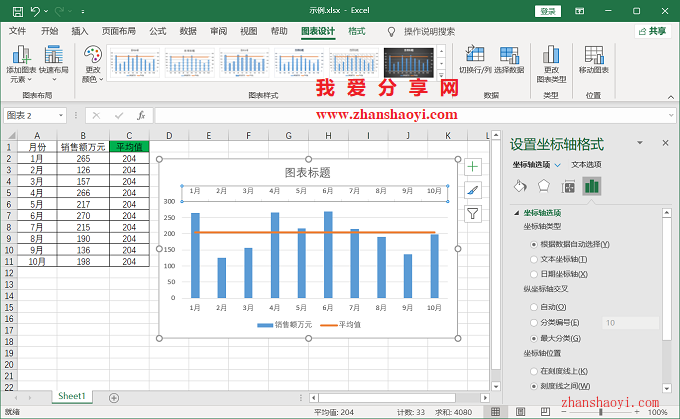The image size is (680, 419).
Task: Click the zoom slider handle
Action: coord(601,412)
